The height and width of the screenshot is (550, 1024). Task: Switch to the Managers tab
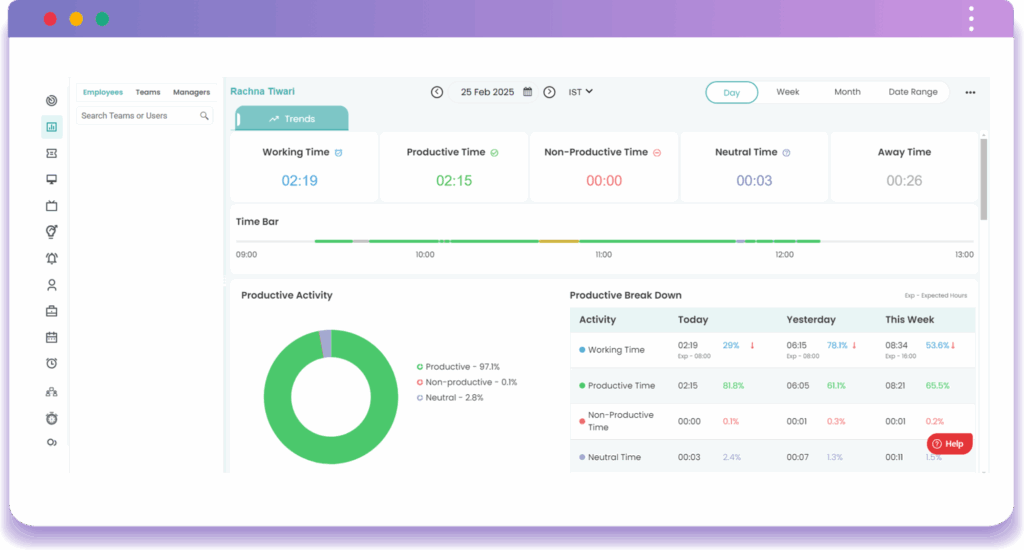[x=191, y=92]
